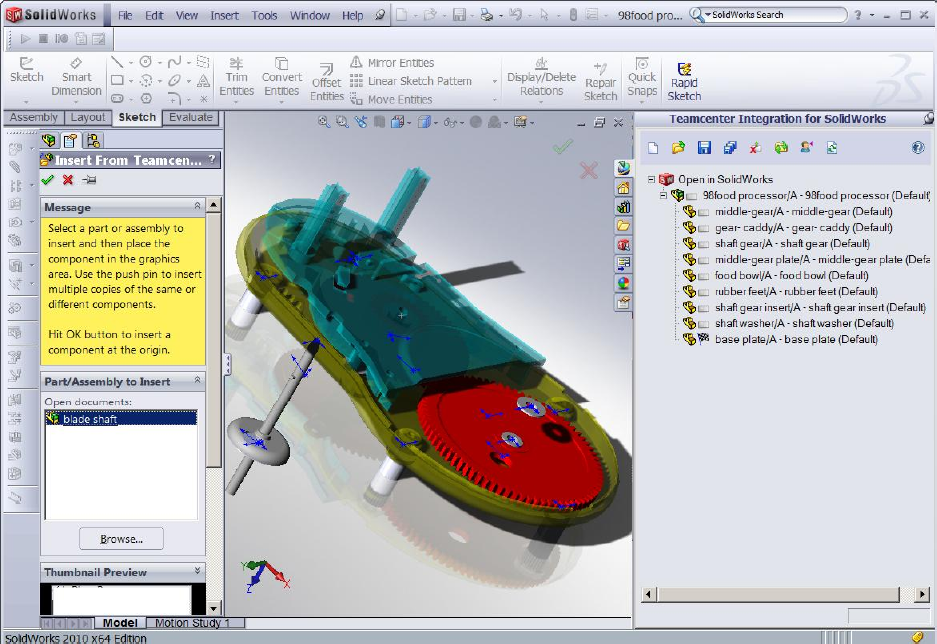Click the red cancel X in PropertyManager
The image size is (937, 644).
click(68, 180)
